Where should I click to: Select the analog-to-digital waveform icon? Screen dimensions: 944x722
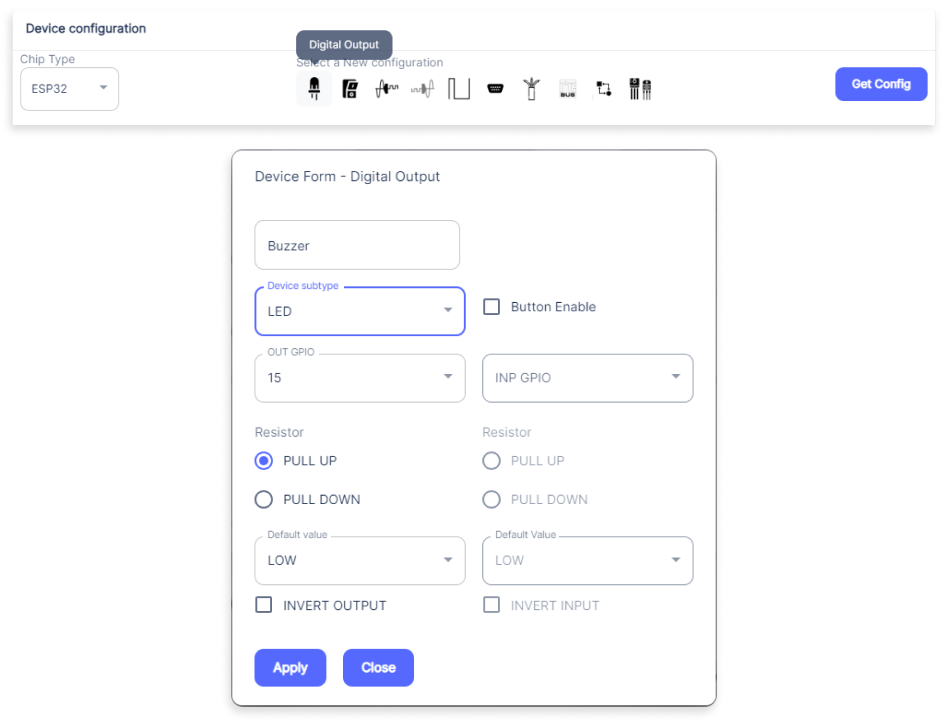387,89
